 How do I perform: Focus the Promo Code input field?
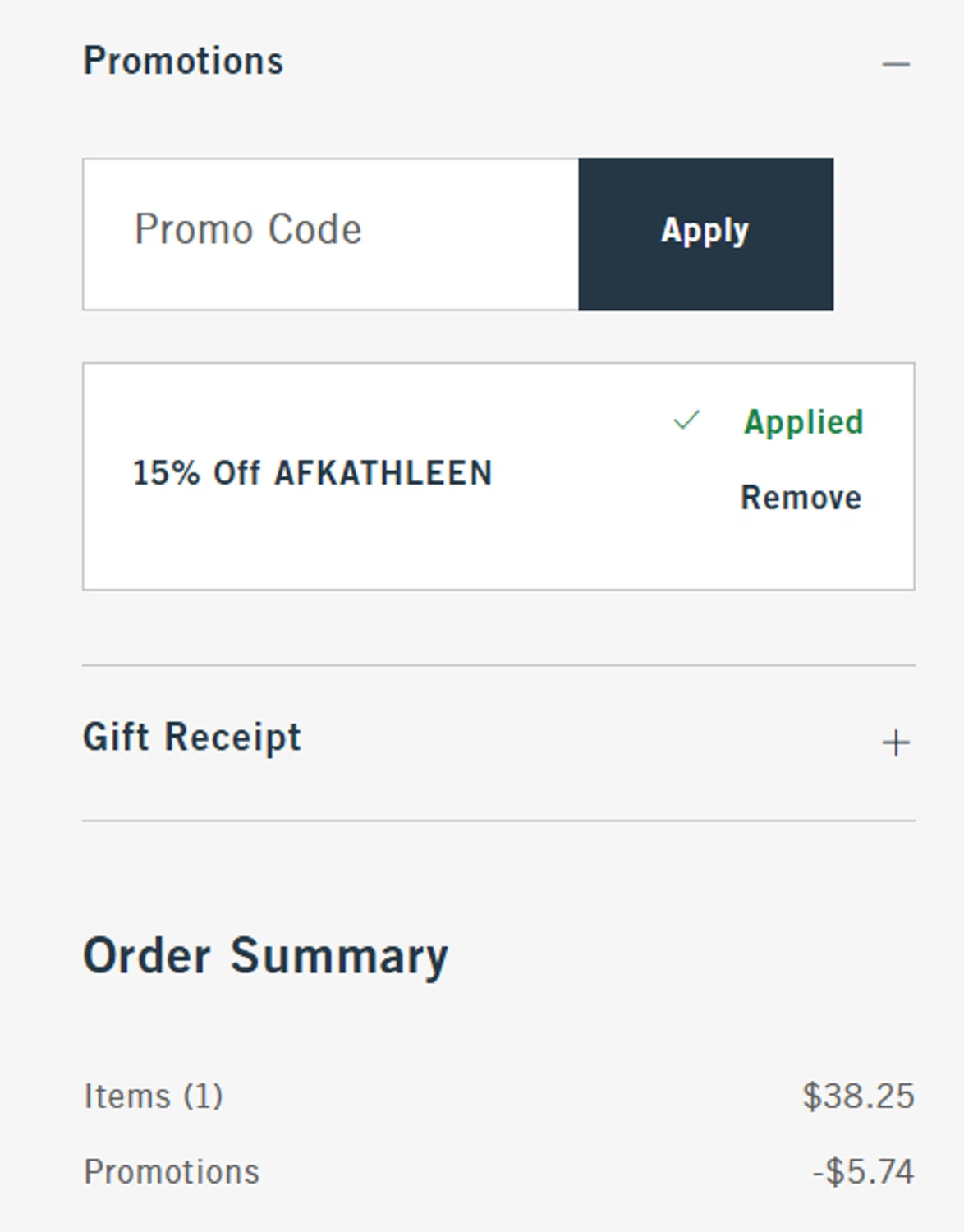pyautogui.click(x=330, y=234)
